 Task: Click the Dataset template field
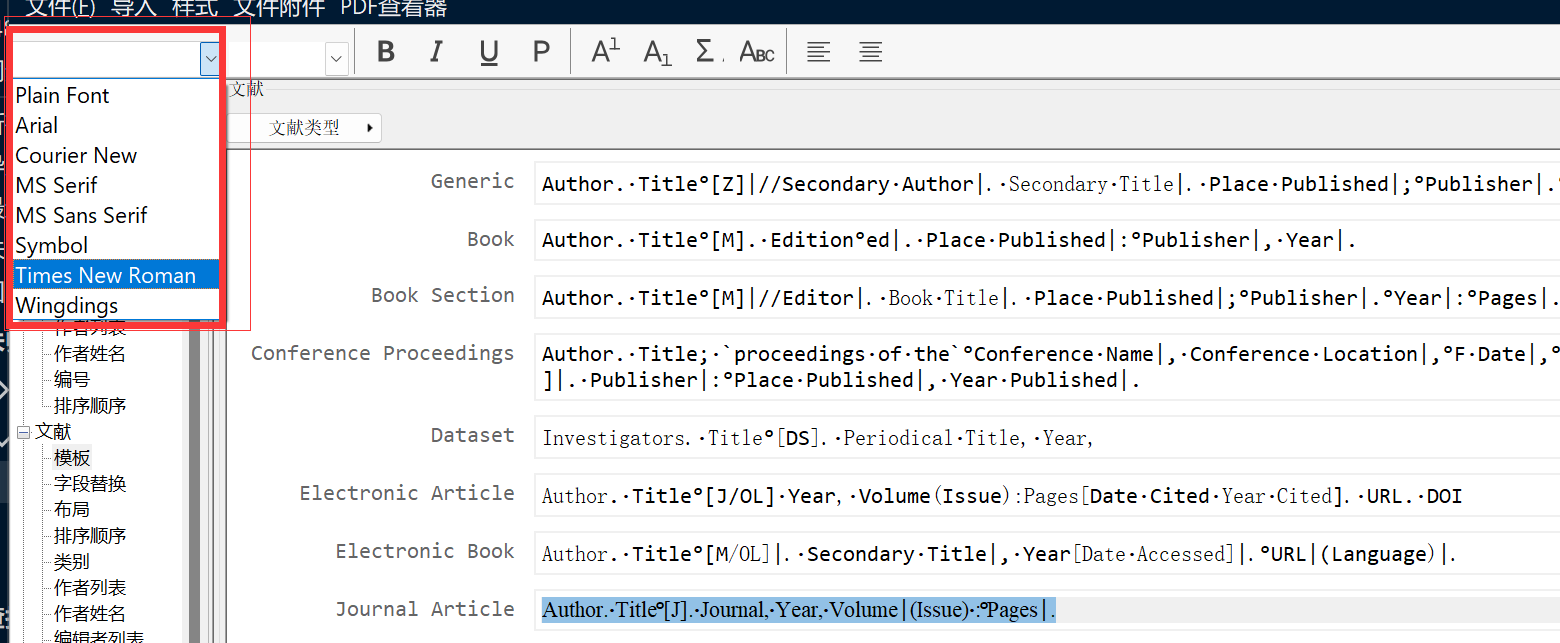point(1047,438)
